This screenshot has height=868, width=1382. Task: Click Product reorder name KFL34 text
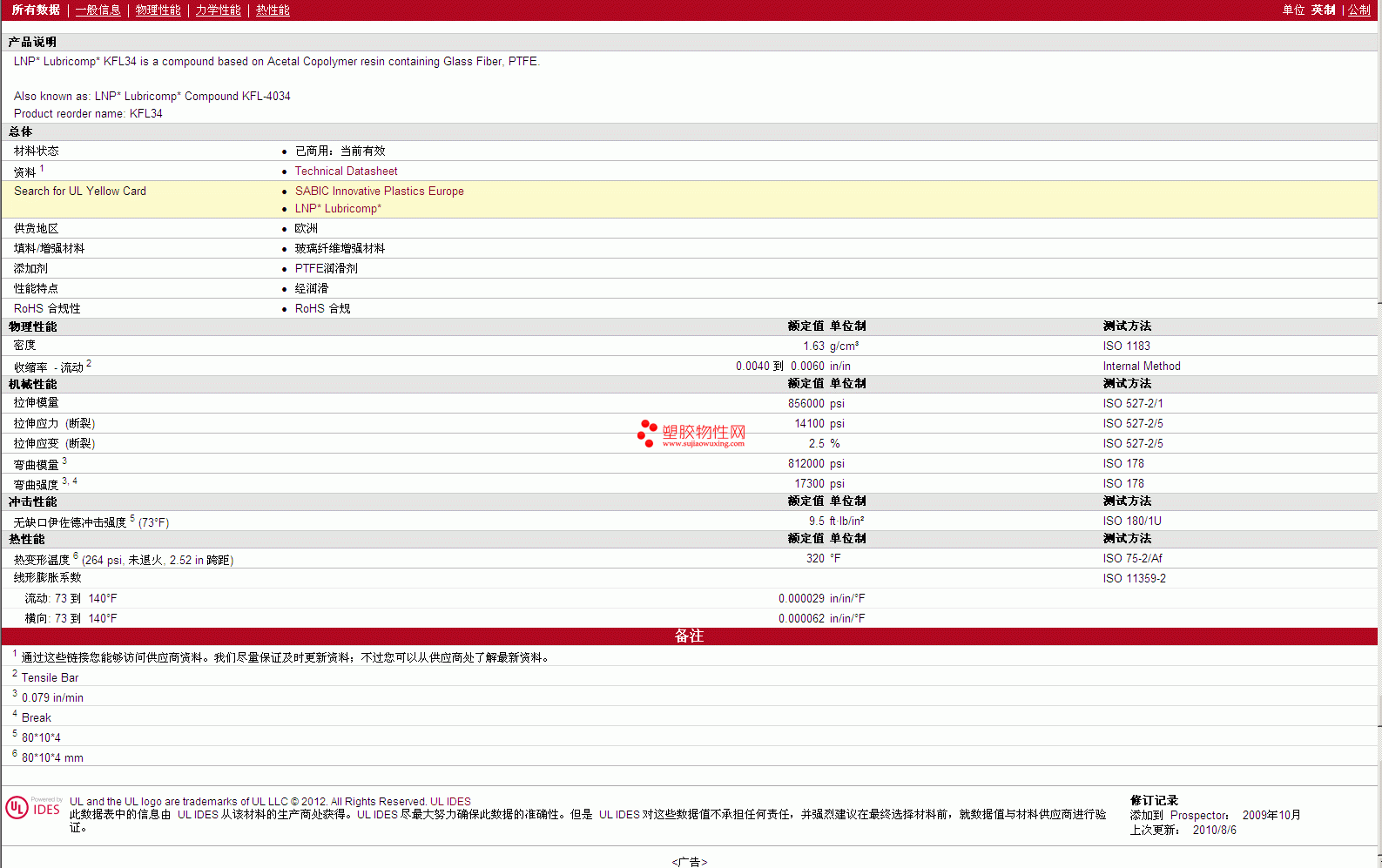88,114
